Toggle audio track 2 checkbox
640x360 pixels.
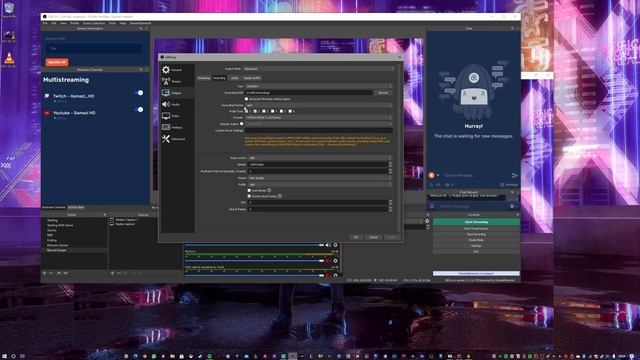pos(255,111)
